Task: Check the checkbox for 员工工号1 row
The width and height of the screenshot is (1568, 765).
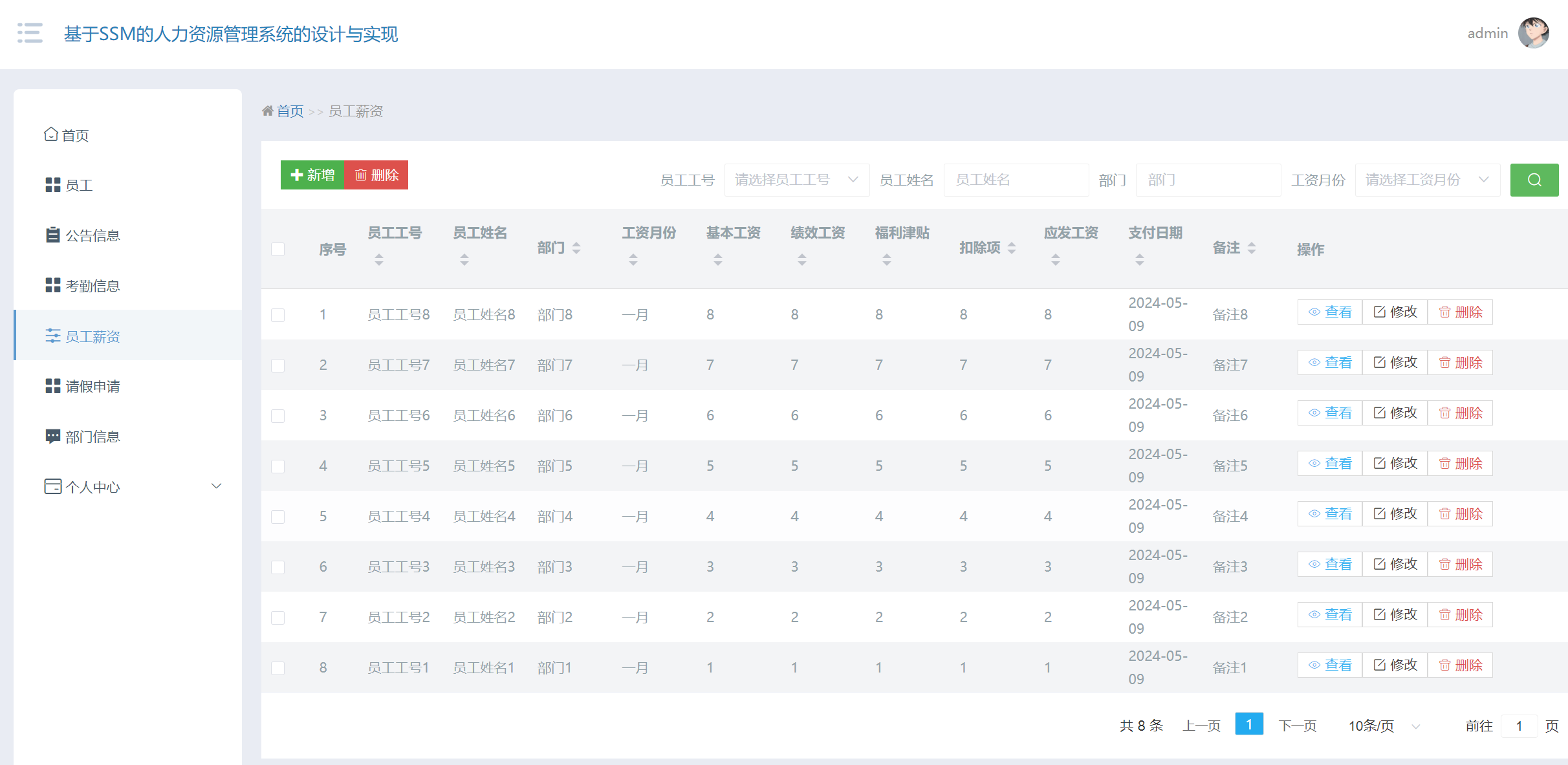Action: [x=278, y=667]
